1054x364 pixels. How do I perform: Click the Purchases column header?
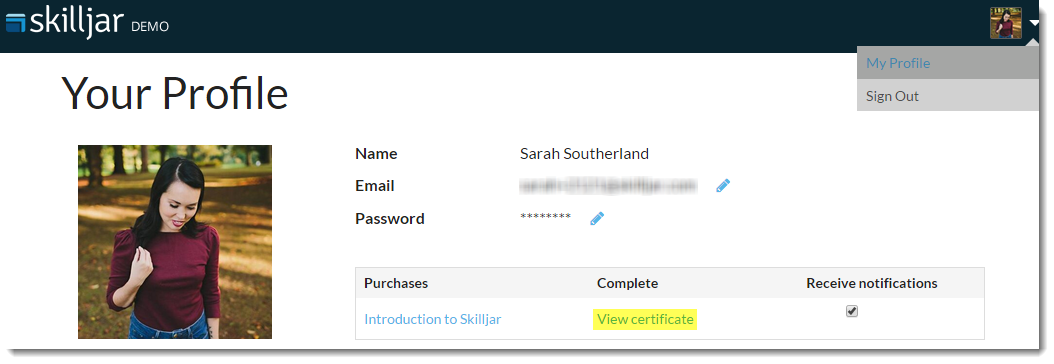[x=396, y=283]
